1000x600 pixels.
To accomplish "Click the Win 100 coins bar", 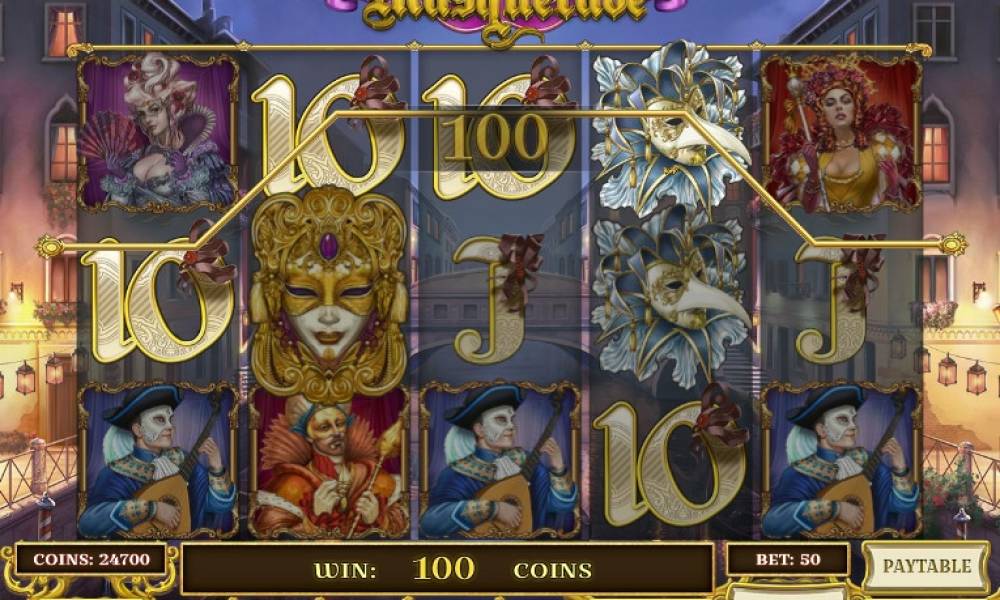I will point(447,569).
